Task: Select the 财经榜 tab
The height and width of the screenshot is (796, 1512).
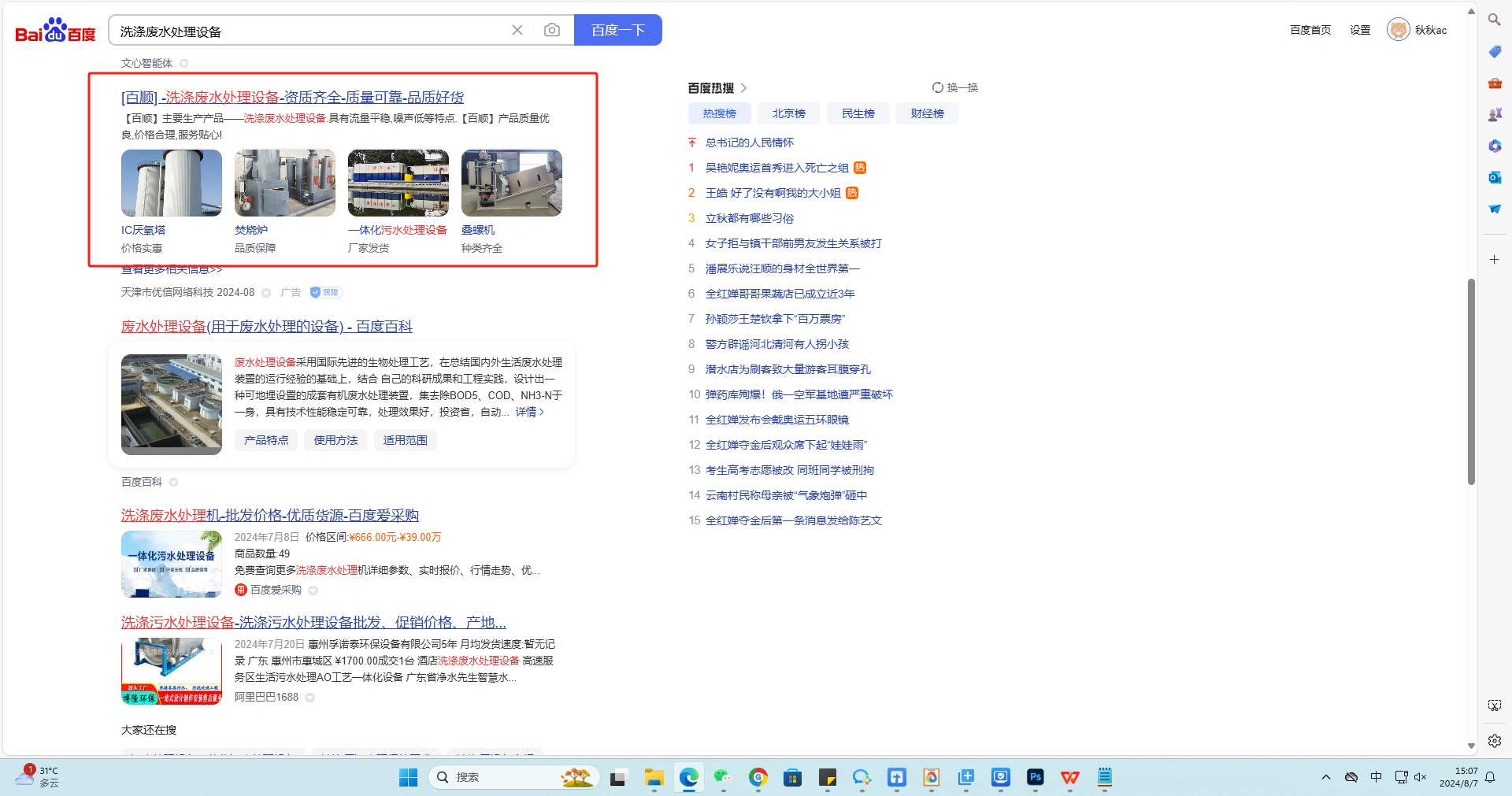Action: 927,113
